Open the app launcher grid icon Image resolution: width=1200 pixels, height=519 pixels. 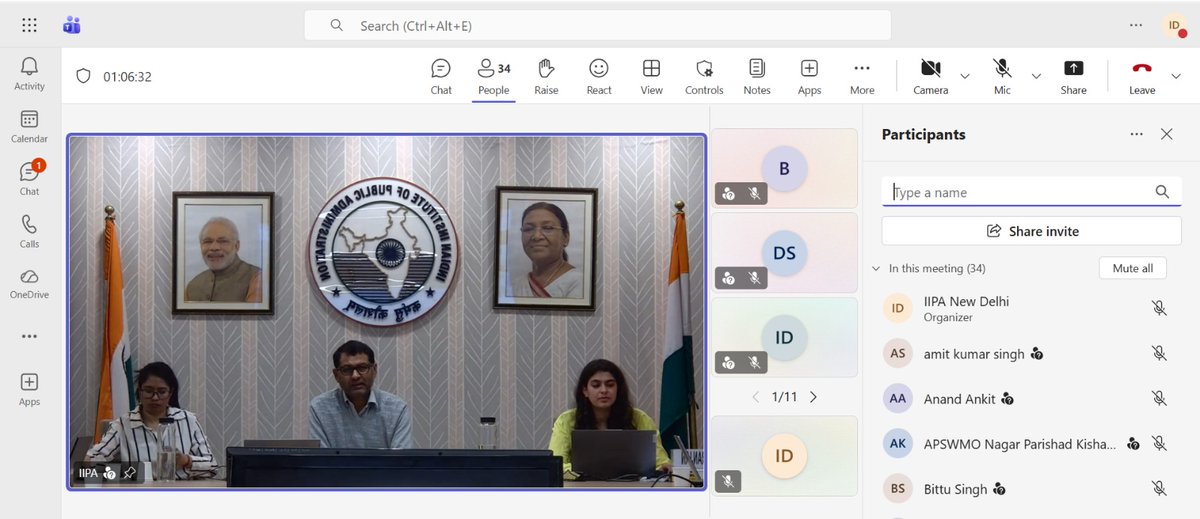click(29, 25)
